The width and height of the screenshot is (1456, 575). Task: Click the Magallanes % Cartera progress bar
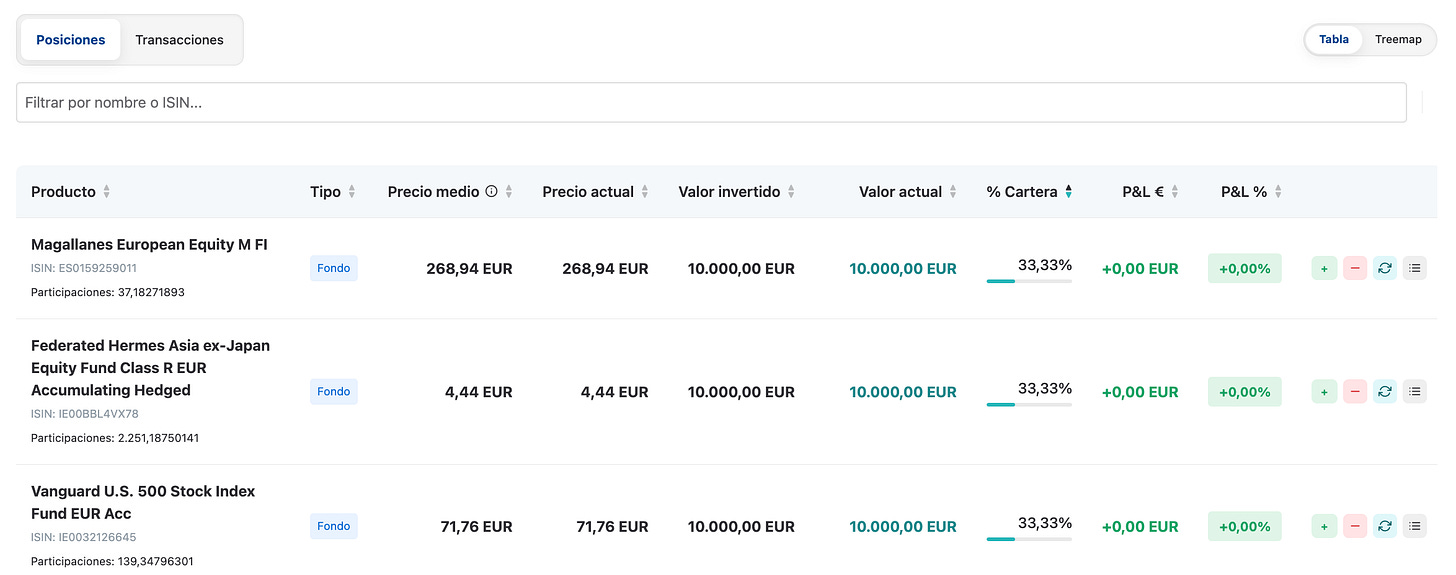1029,281
